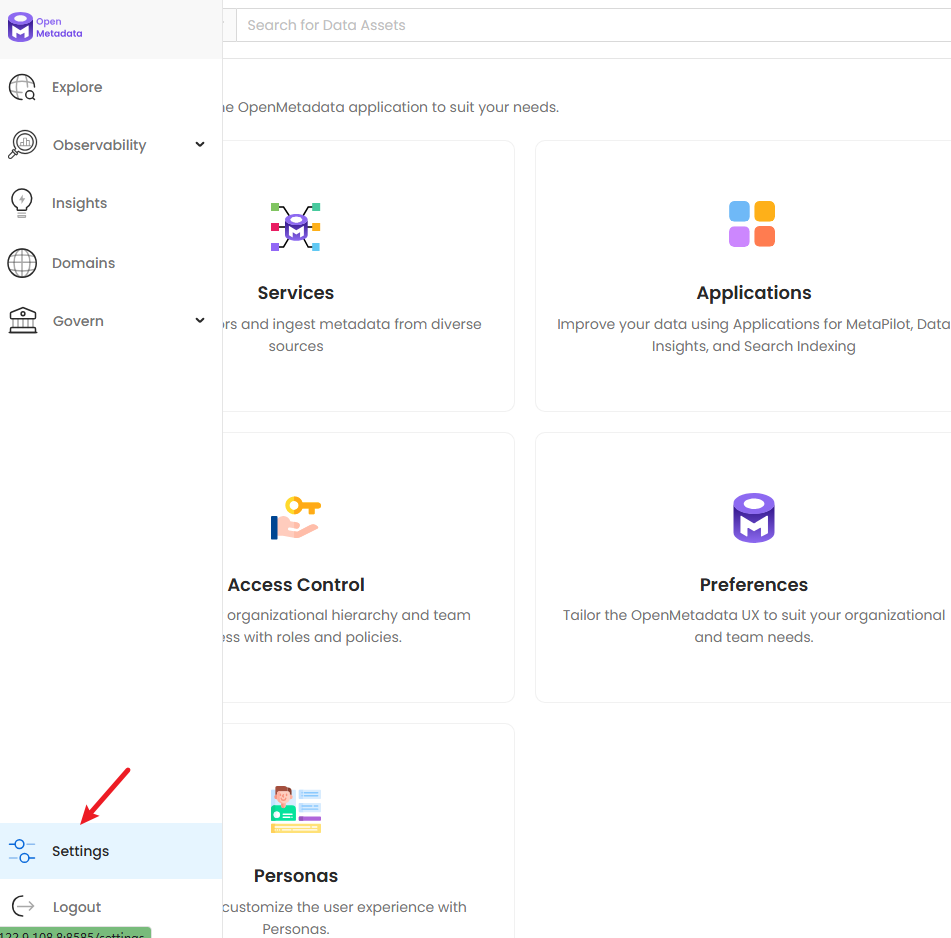
Task: Expand the Observability menu chevron
Action: [200, 144]
